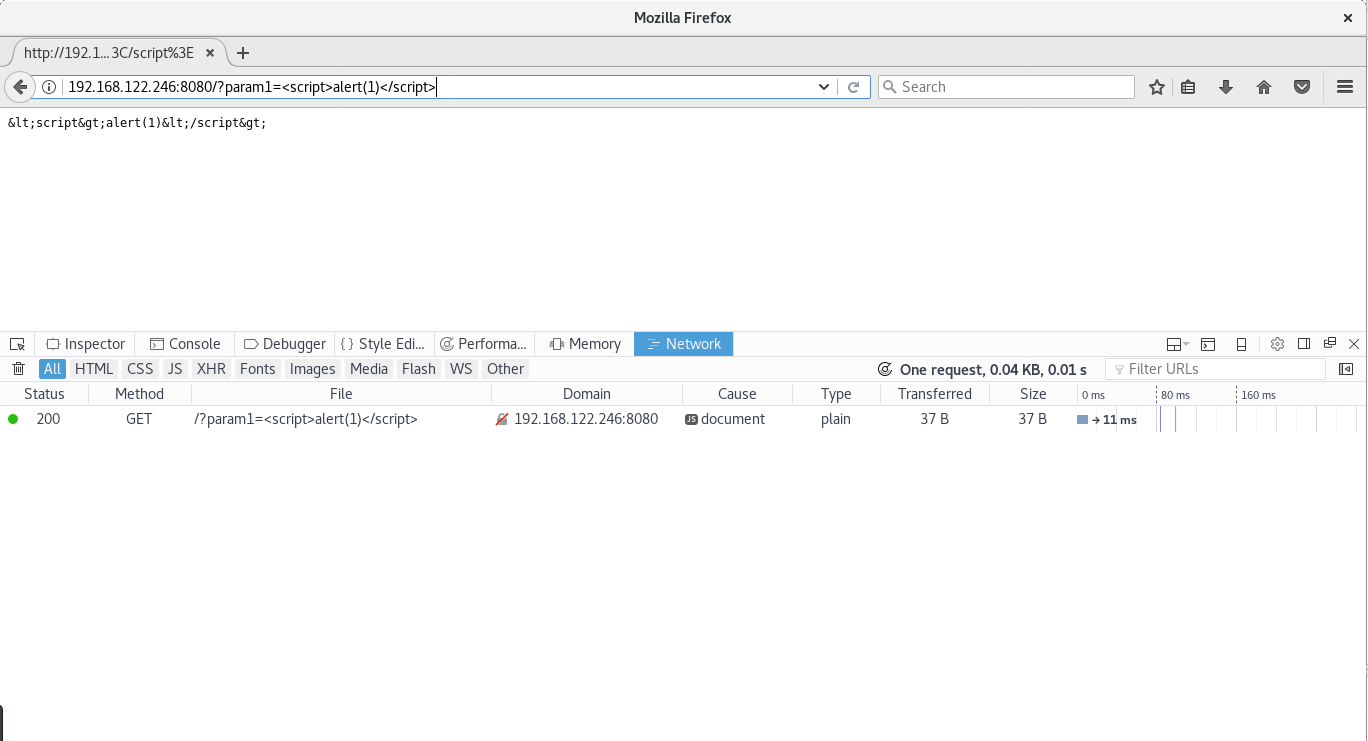Sort requests by Domain column header

click(587, 394)
